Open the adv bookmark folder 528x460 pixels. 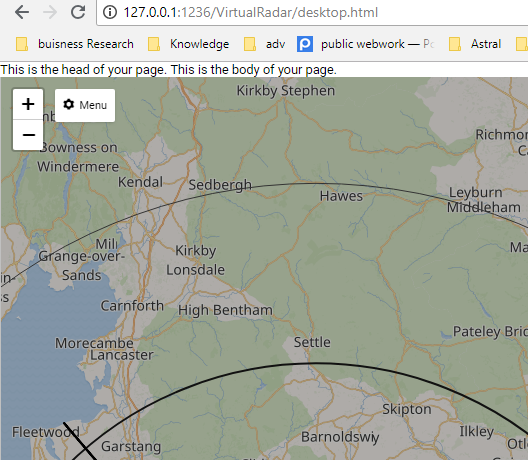tap(265, 44)
